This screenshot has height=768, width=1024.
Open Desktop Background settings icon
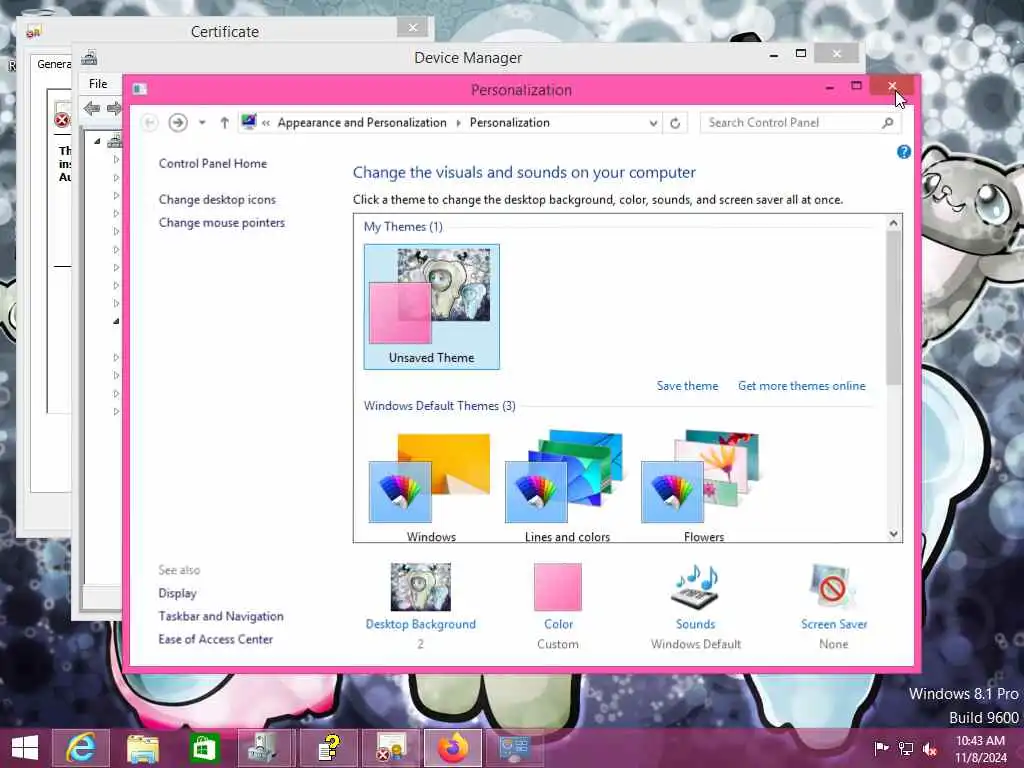[421, 586]
